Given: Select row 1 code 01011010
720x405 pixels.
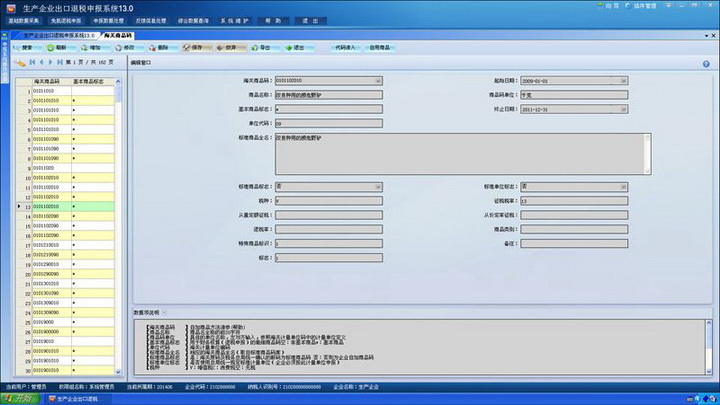Looking at the screenshot, I should pyautogui.click(x=65, y=91).
